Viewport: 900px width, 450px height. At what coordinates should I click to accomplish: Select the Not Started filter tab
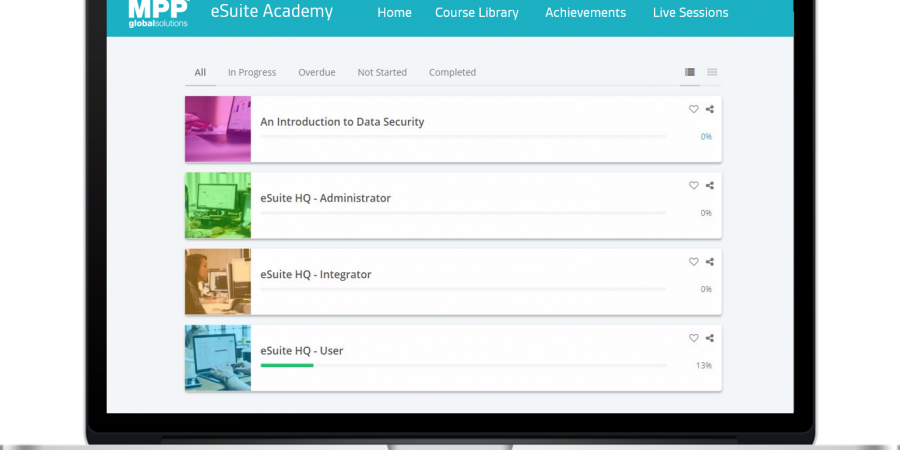(x=382, y=72)
